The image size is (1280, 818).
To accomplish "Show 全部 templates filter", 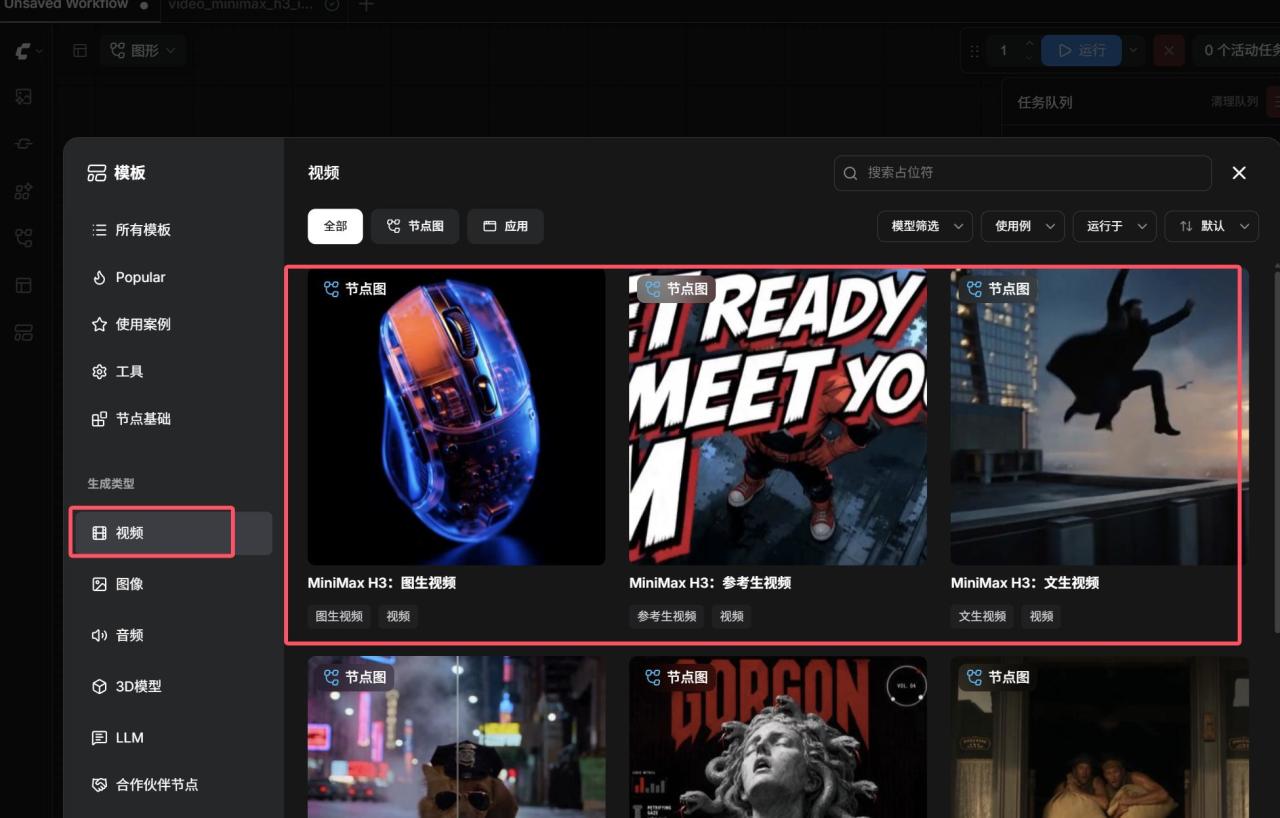I will point(335,226).
